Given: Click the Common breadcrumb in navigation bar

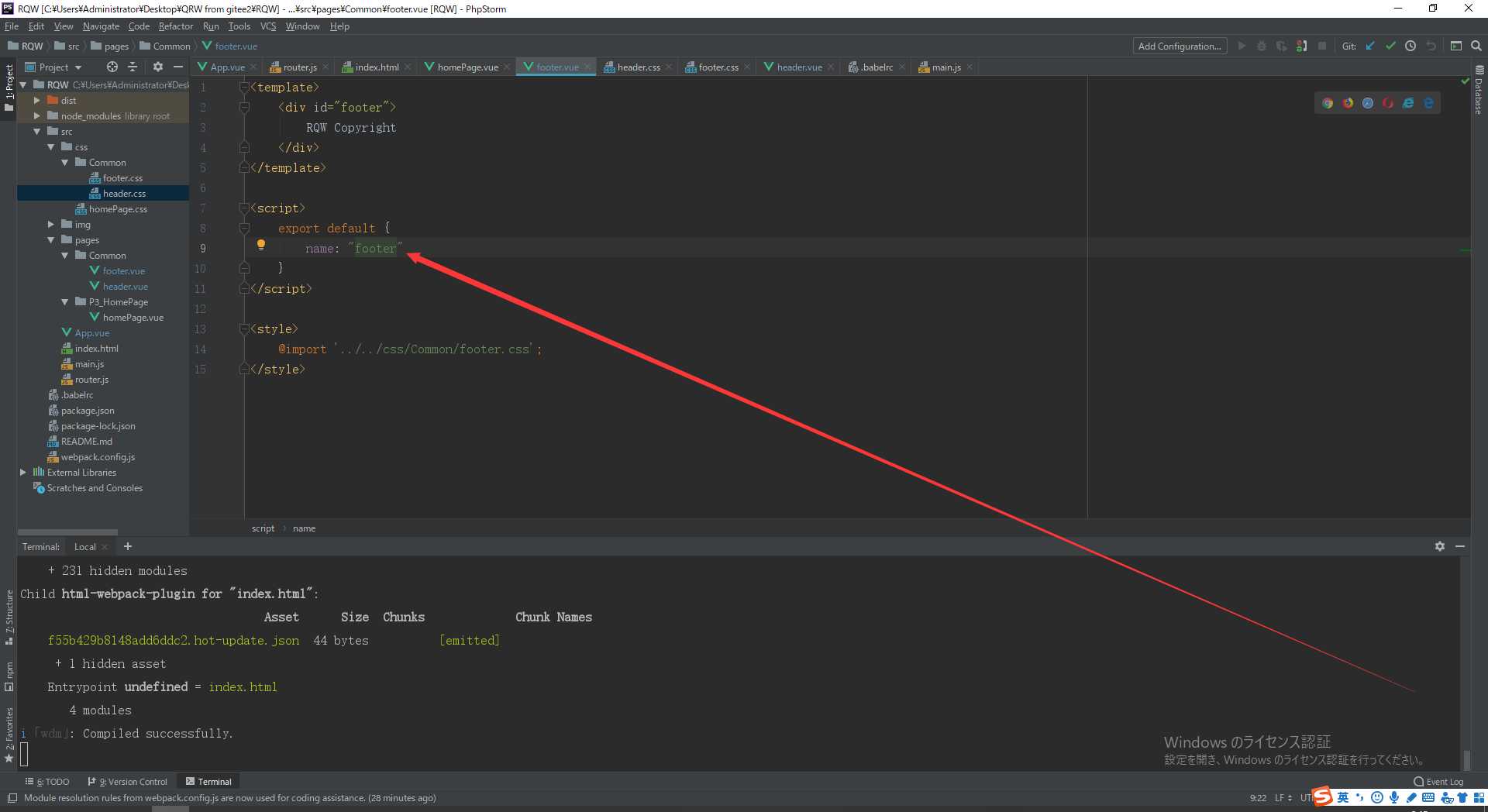Looking at the screenshot, I should [165, 46].
